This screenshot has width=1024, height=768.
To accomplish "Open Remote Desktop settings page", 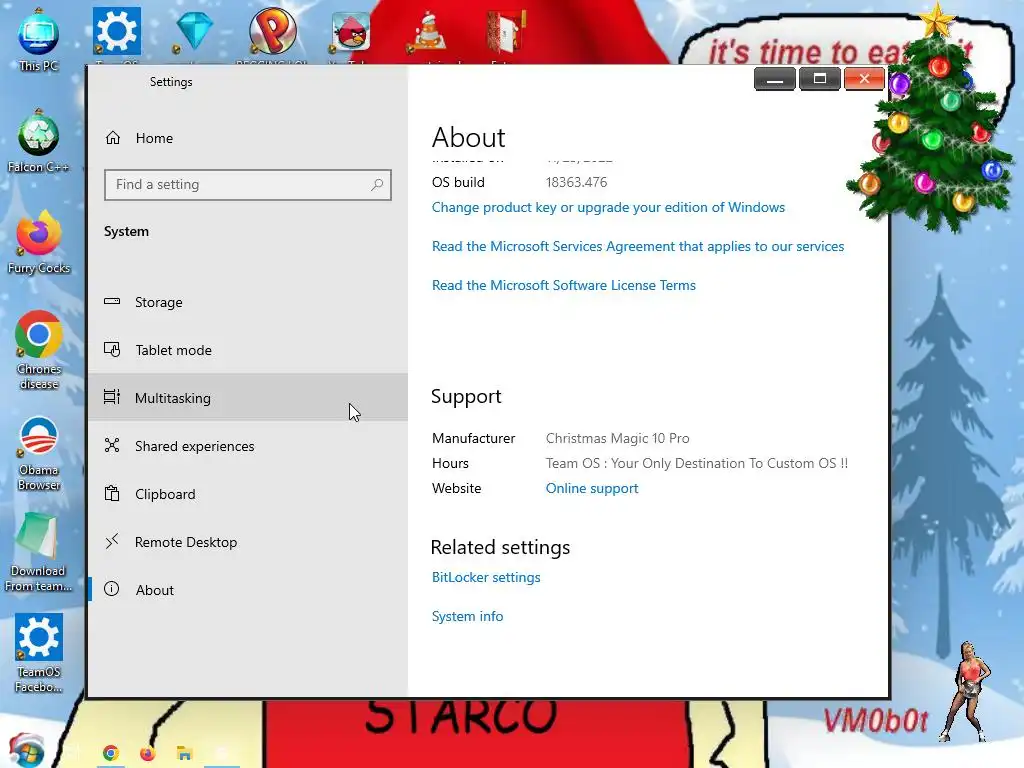I will 248,541.
